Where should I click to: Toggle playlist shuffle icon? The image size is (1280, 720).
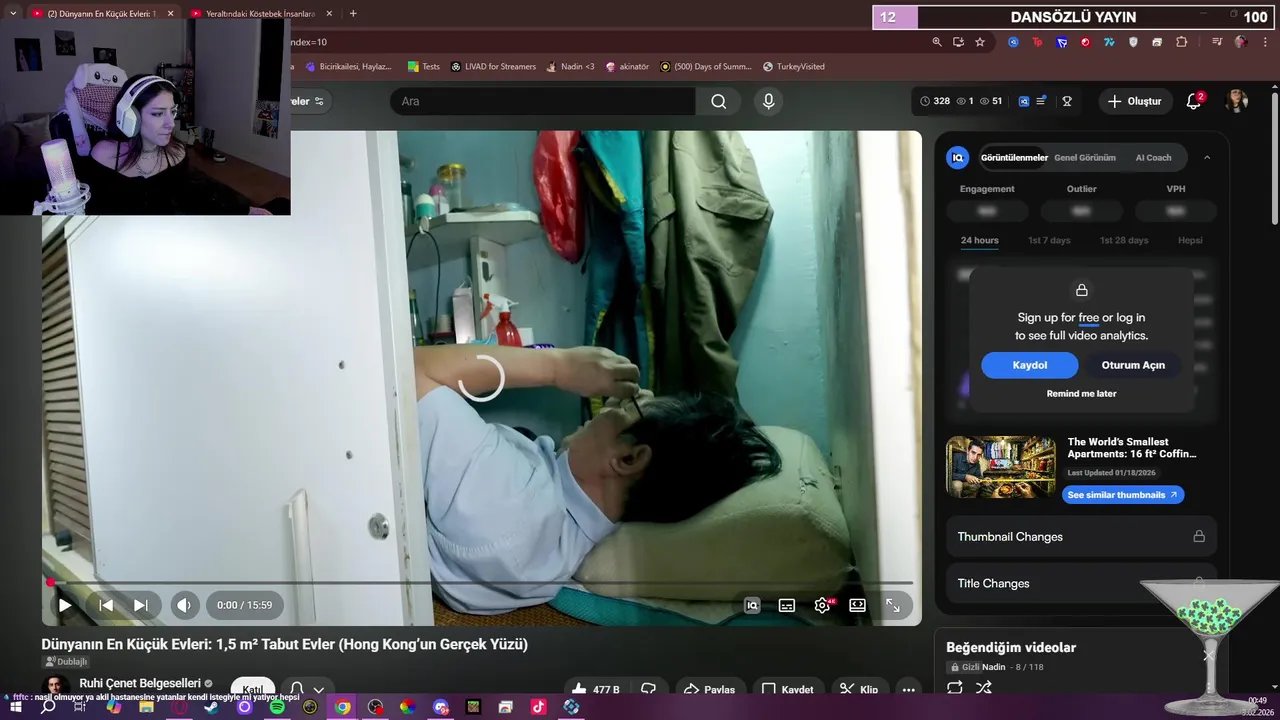(x=984, y=688)
